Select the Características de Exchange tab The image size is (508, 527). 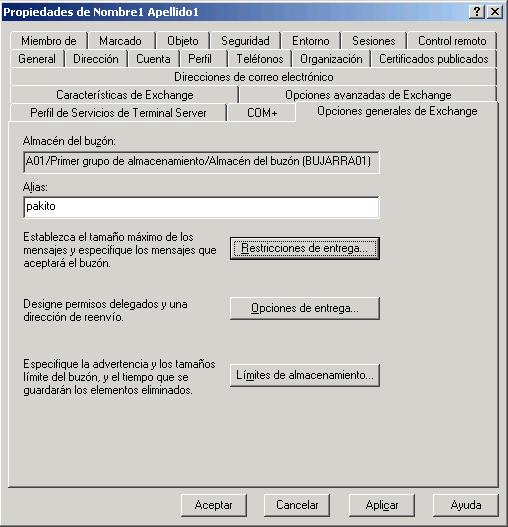tap(124, 95)
